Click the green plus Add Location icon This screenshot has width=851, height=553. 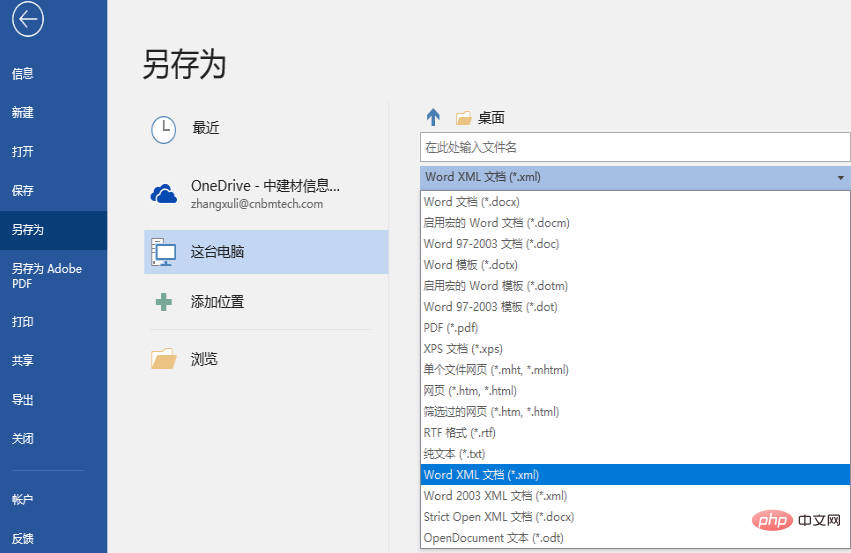click(x=163, y=302)
